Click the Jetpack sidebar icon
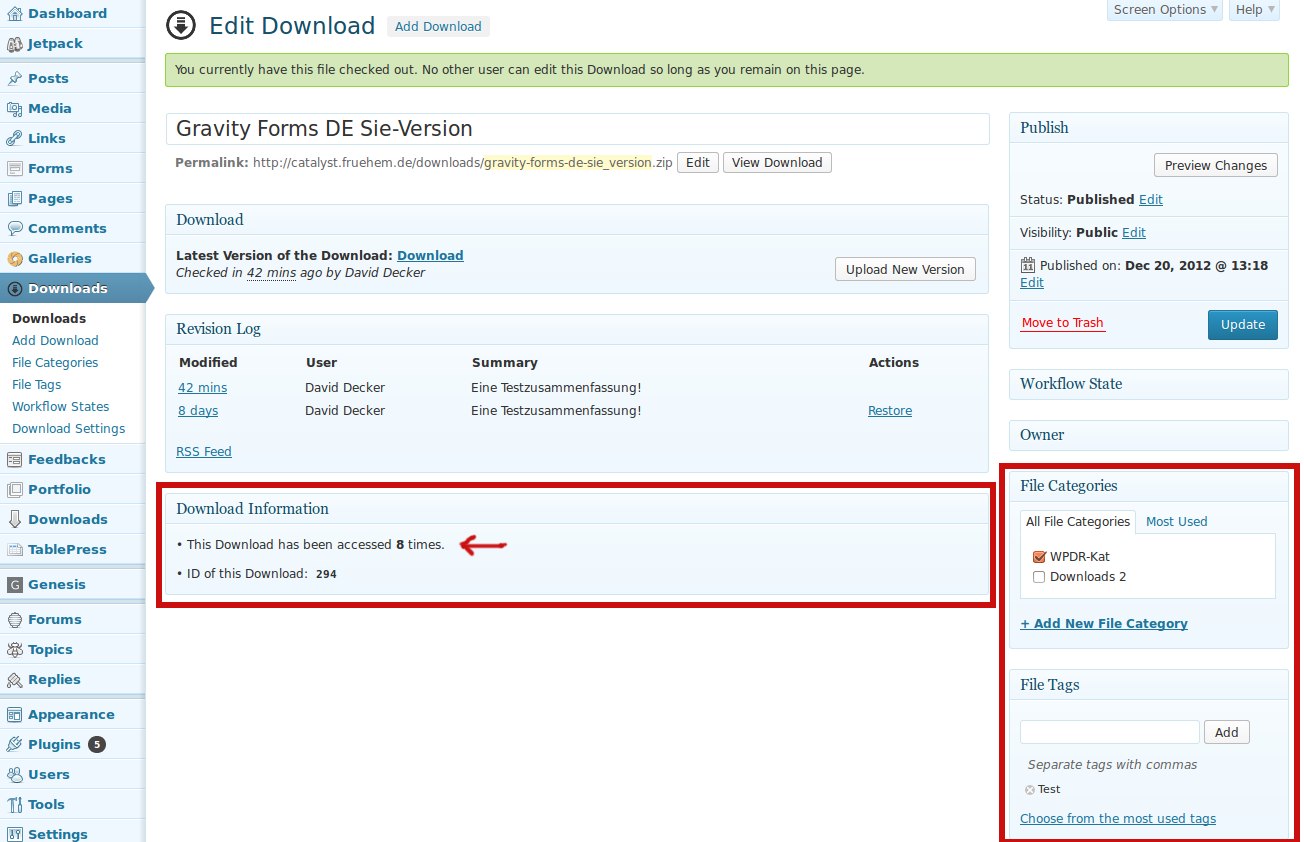Screen dimensions: 1304x842 (x=15, y=44)
